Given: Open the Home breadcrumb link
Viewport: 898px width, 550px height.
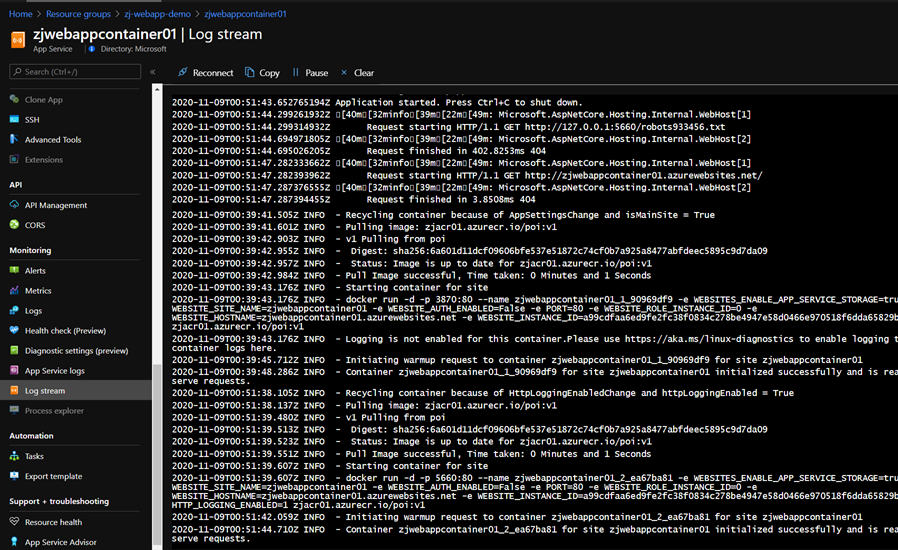Looking at the screenshot, I should click(x=21, y=14).
